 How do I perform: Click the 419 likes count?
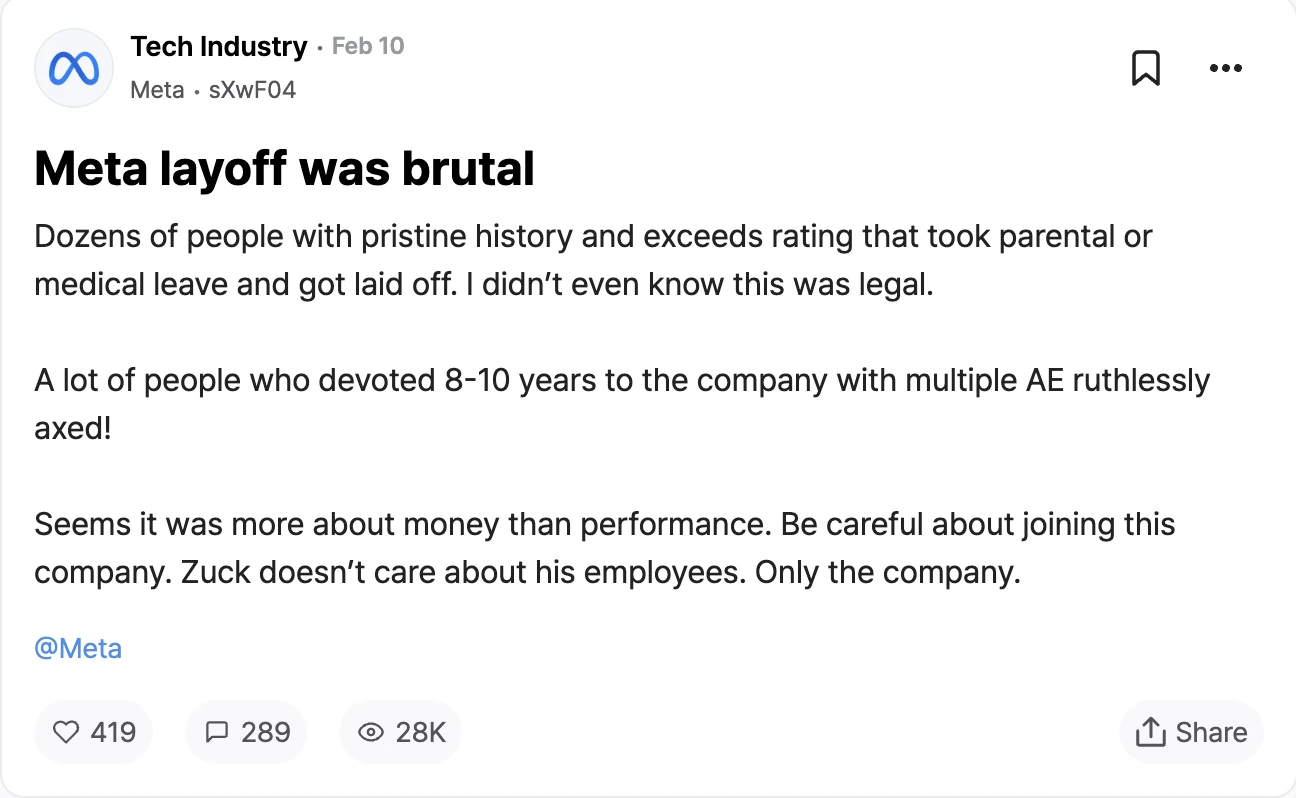point(113,732)
